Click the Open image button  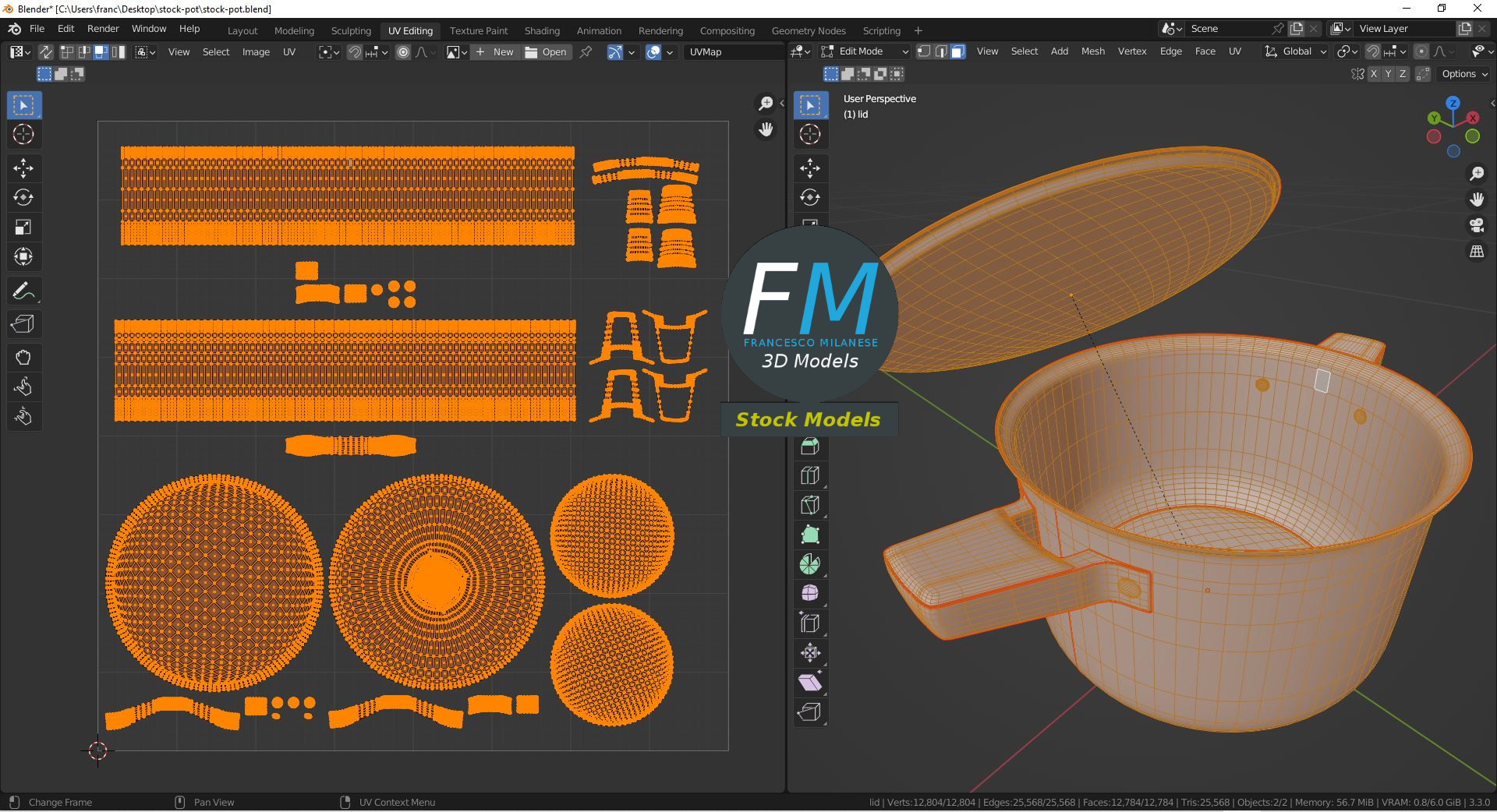click(547, 52)
